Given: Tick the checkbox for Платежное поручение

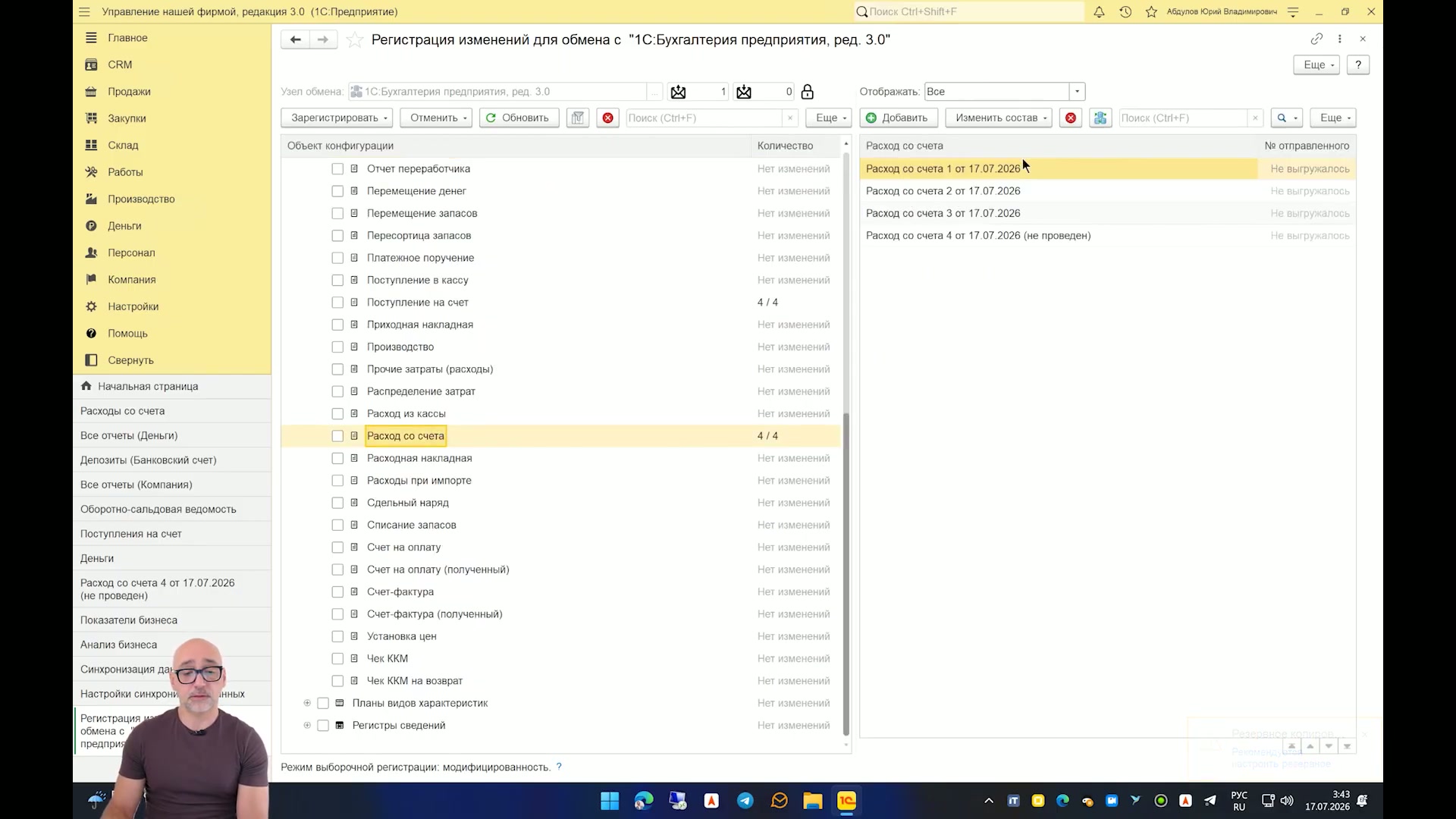Looking at the screenshot, I should tap(337, 258).
